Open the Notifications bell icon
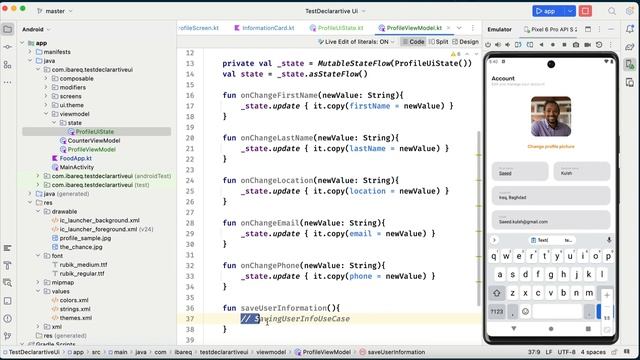 pyautogui.click(x=630, y=29)
